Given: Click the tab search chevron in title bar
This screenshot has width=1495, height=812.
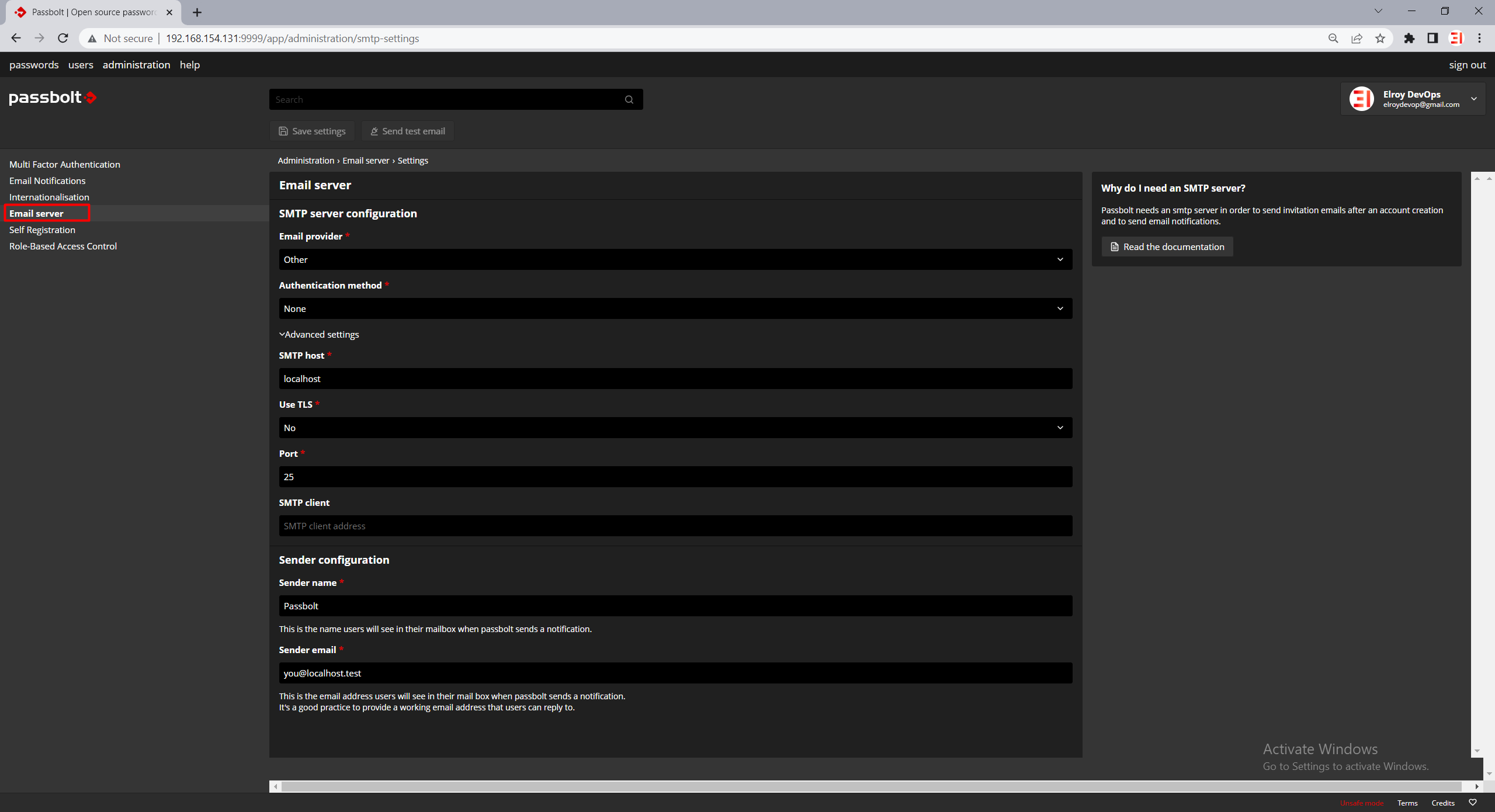Looking at the screenshot, I should pos(1378,11).
